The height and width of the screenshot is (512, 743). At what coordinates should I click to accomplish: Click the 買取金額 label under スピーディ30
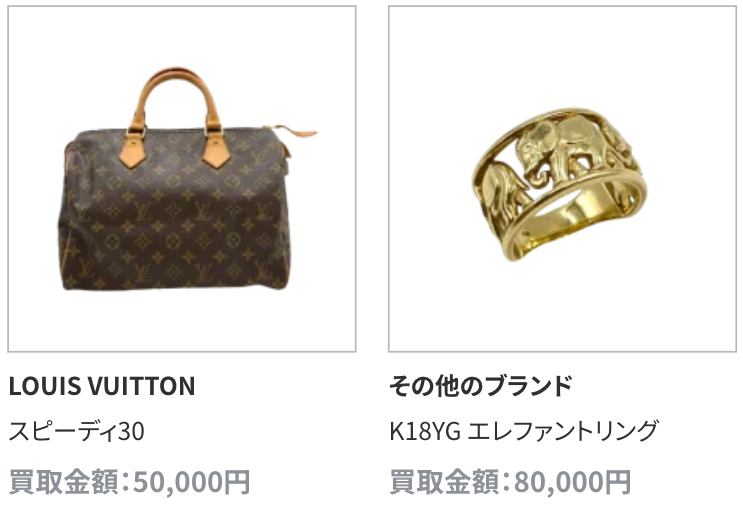pos(63,482)
